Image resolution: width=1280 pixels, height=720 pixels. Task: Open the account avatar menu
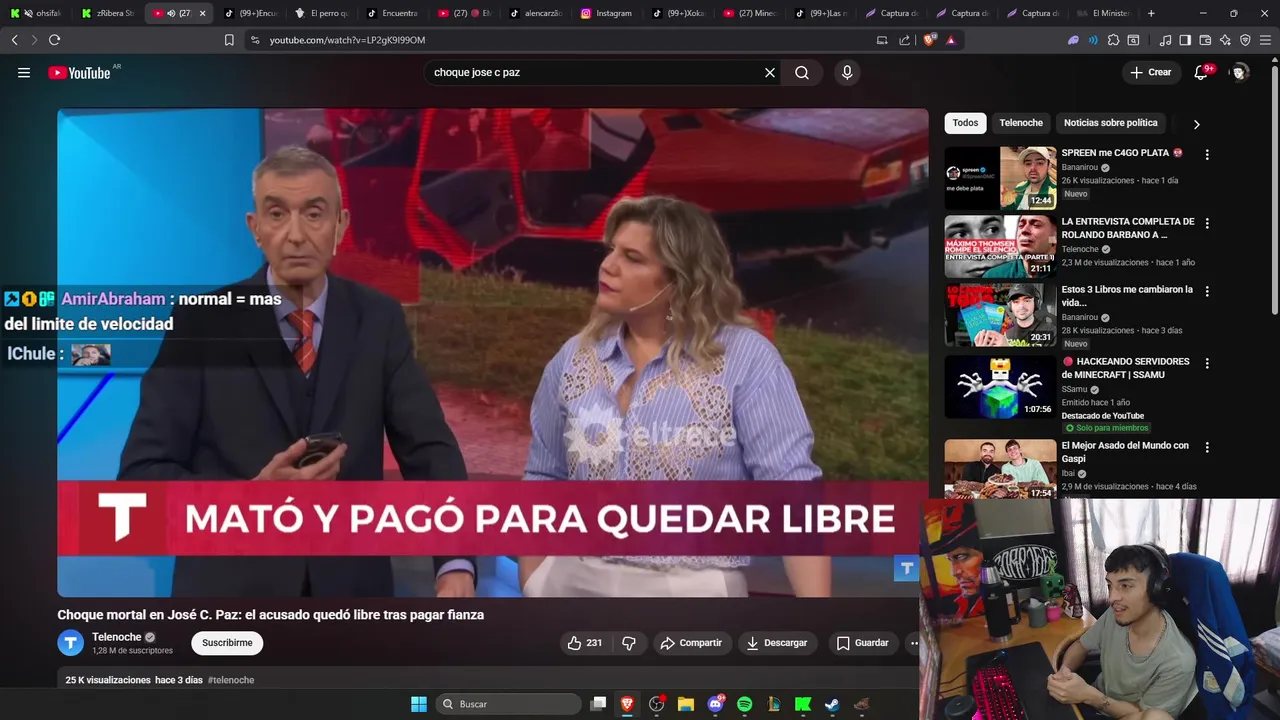[1240, 72]
